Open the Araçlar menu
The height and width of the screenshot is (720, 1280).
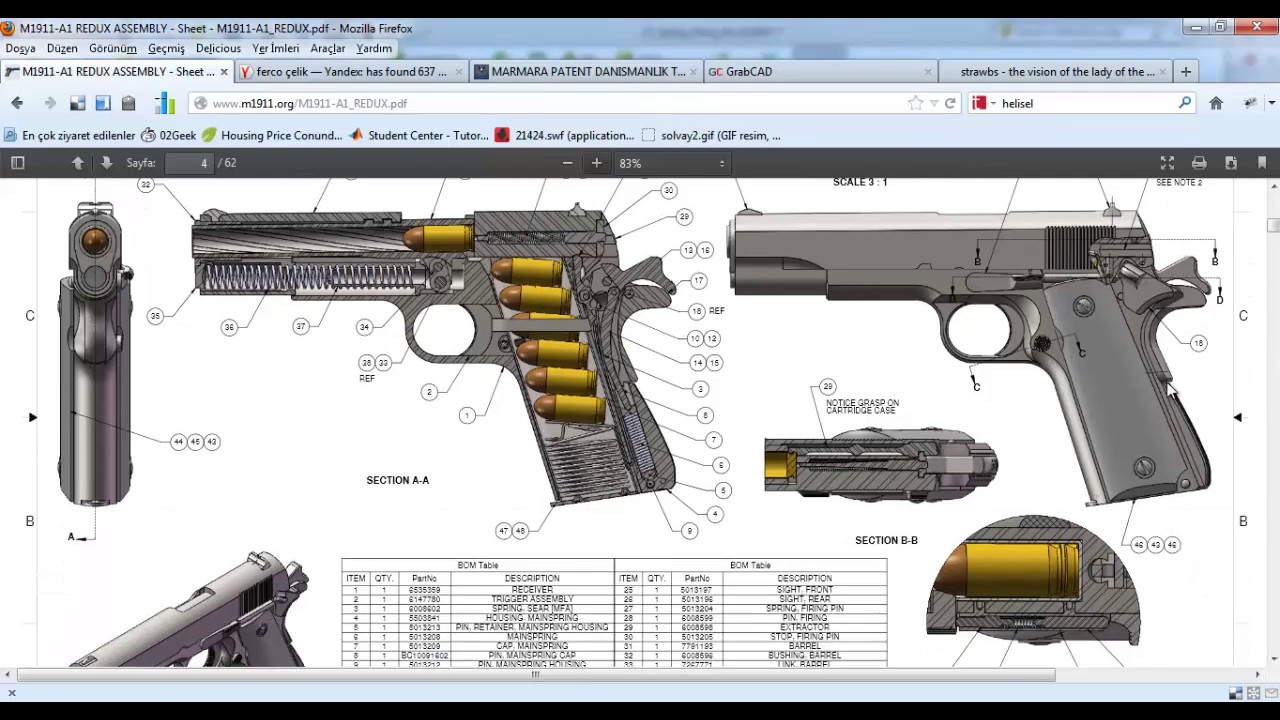pos(327,48)
